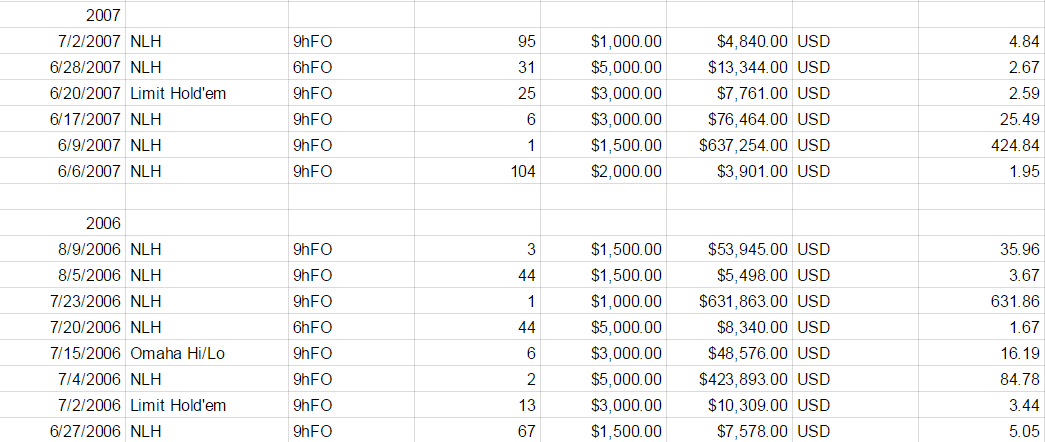Select the $423,893.00 prize cell
The image size is (1045, 442).
tap(729, 379)
